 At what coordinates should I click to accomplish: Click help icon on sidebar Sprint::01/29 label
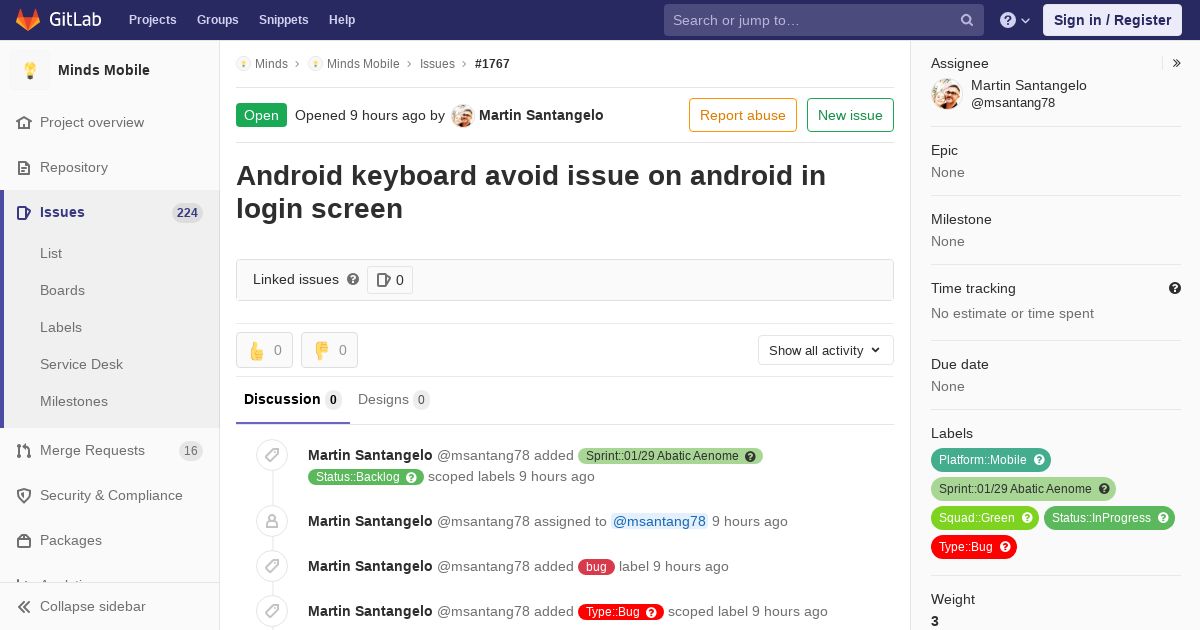(1104, 489)
